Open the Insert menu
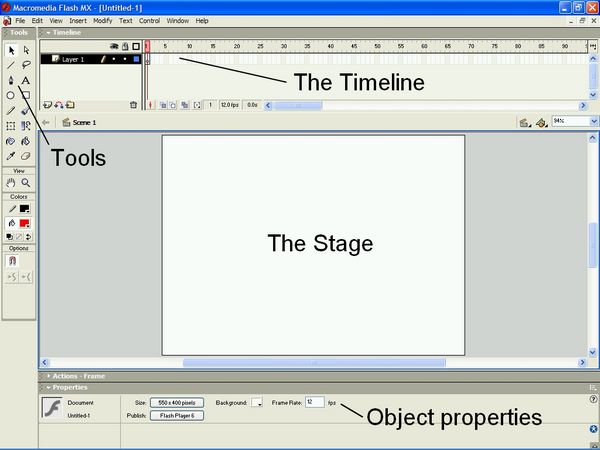This screenshot has height=450, width=600. (77, 20)
